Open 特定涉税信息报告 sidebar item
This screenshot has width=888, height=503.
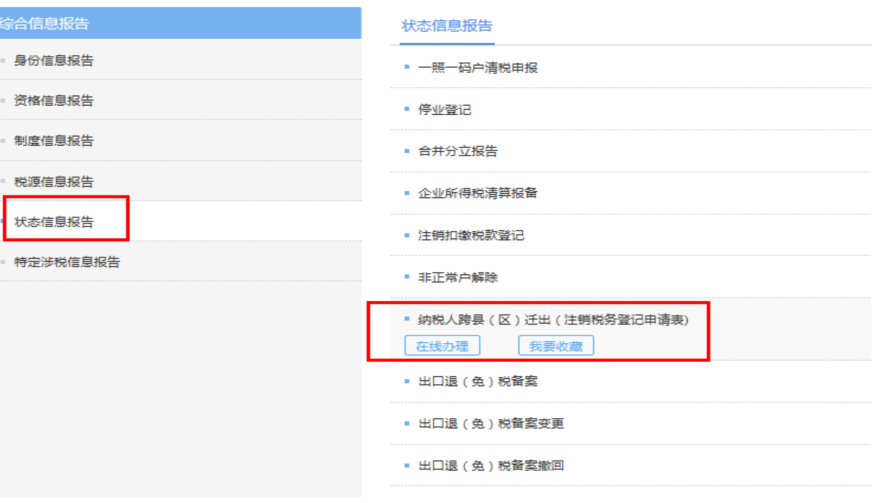point(67,263)
